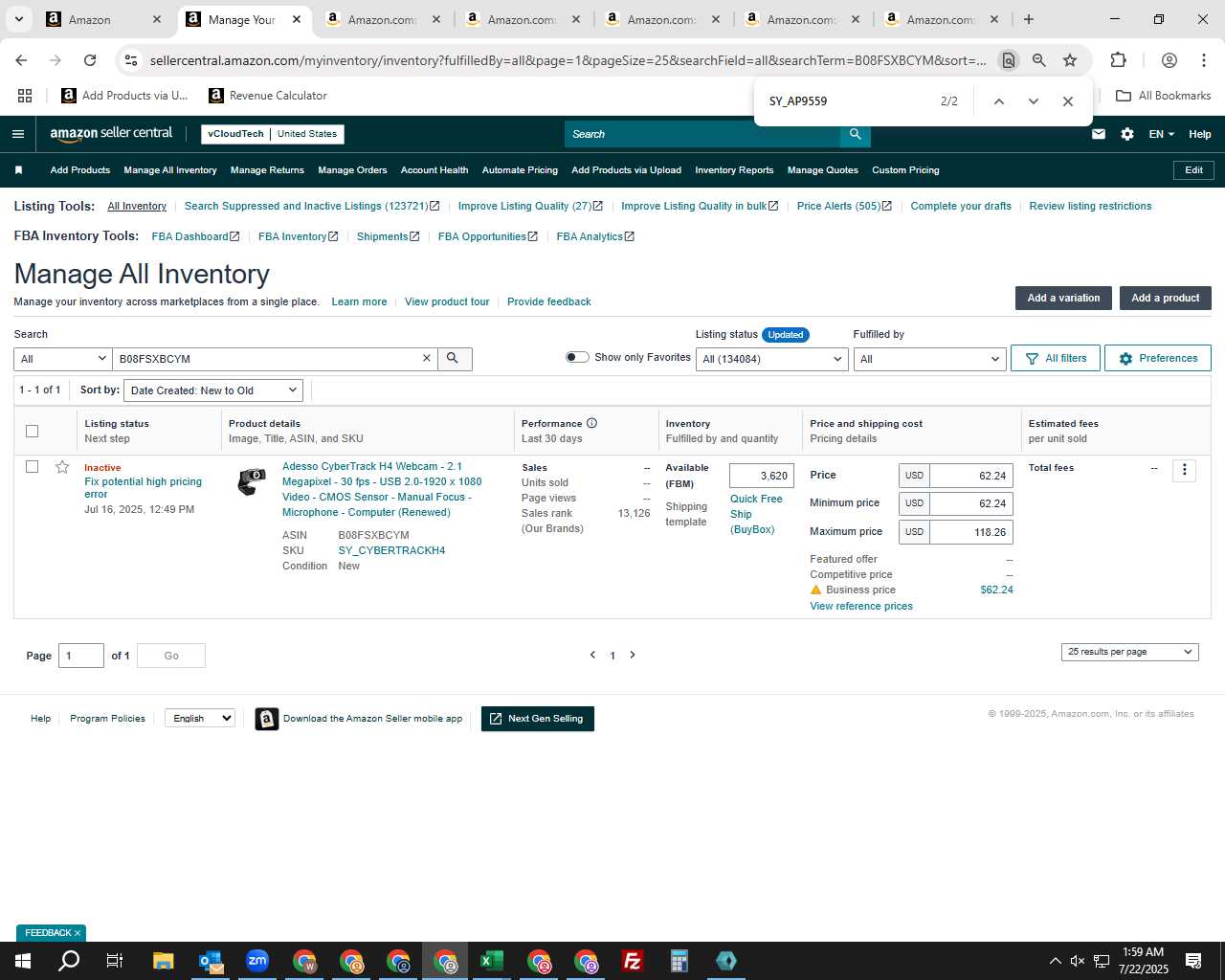The image size is (1225, 980).
Task: Open the EN language selector
Action: 1161,134
